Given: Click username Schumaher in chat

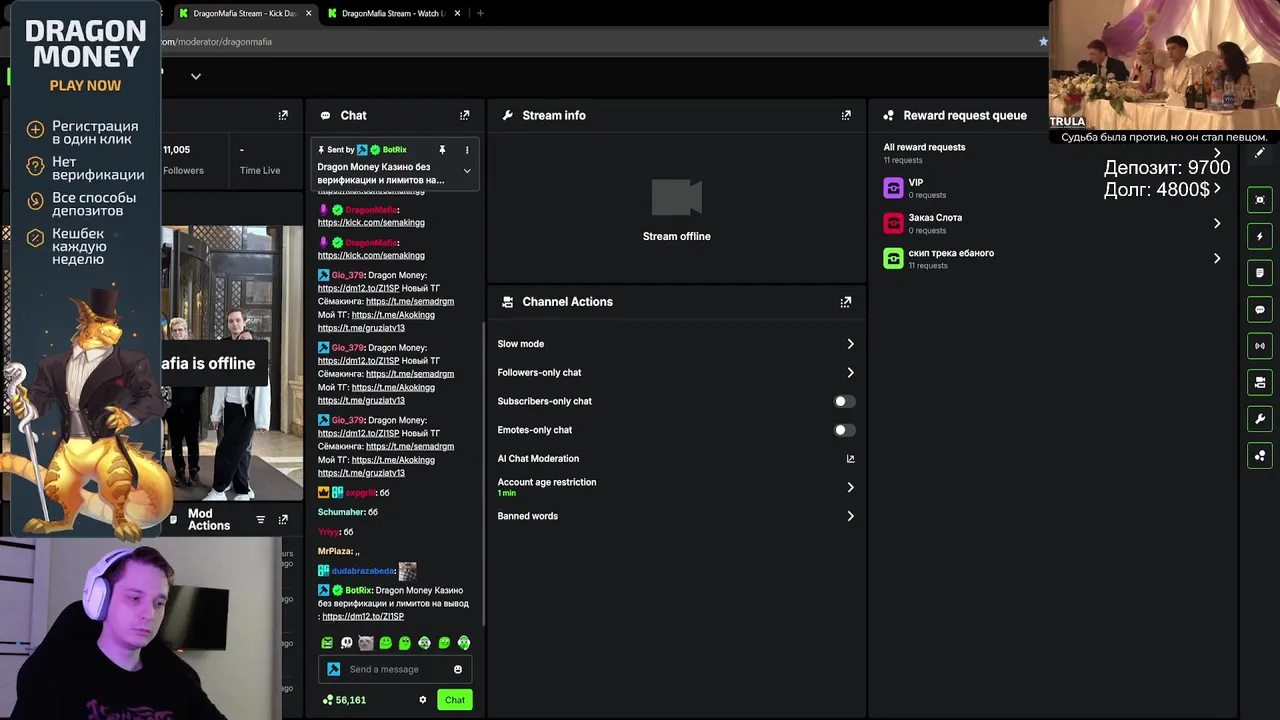Looking at the screenshot, I should [x=341, y=512].
